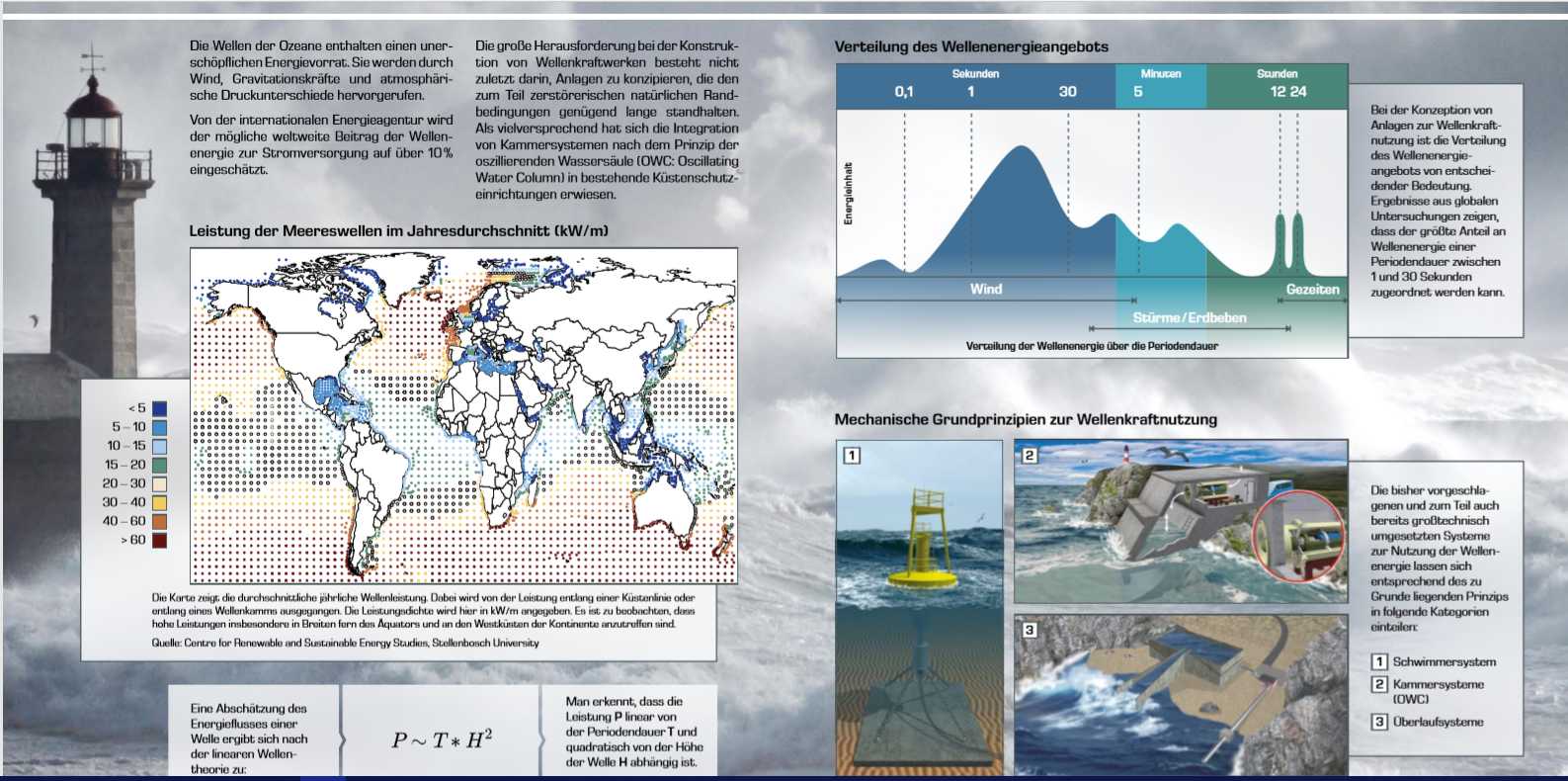Select the boxed 1 beside Schwimmersystem
Image resolution: width=1568 pixels, height=781 pixels.
(x=1379, y=662)
